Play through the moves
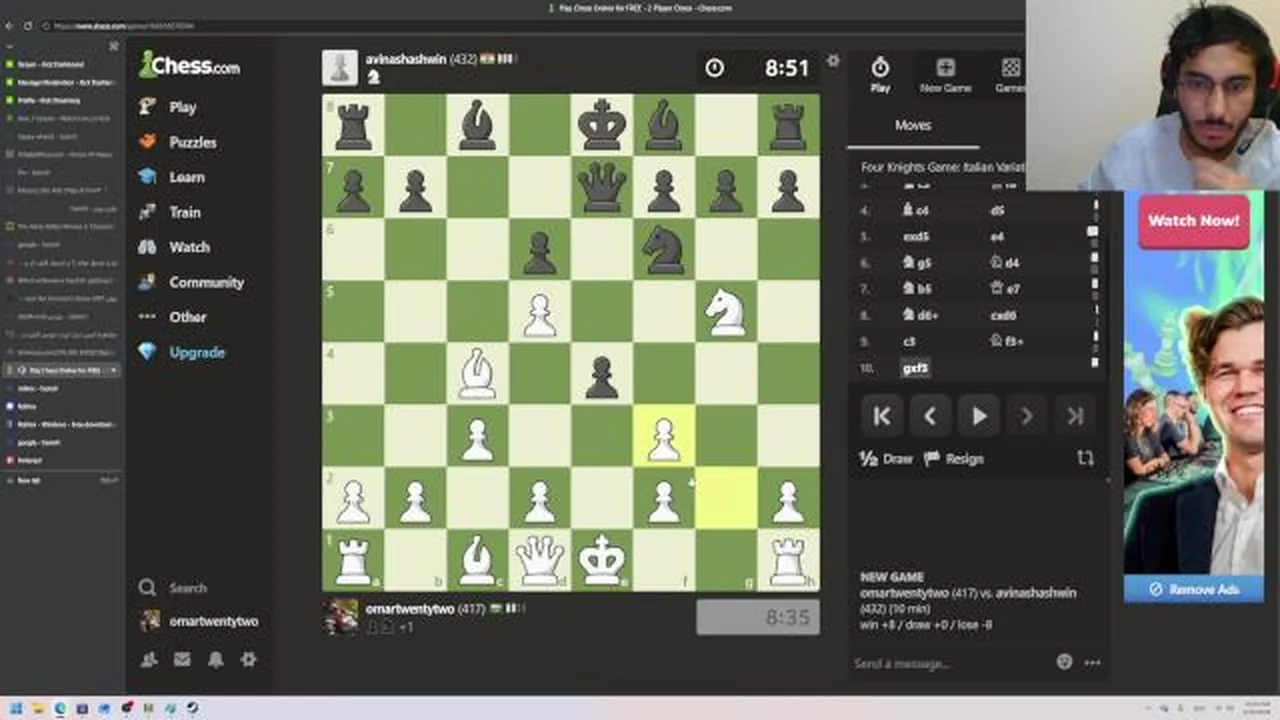 point(978,416)
